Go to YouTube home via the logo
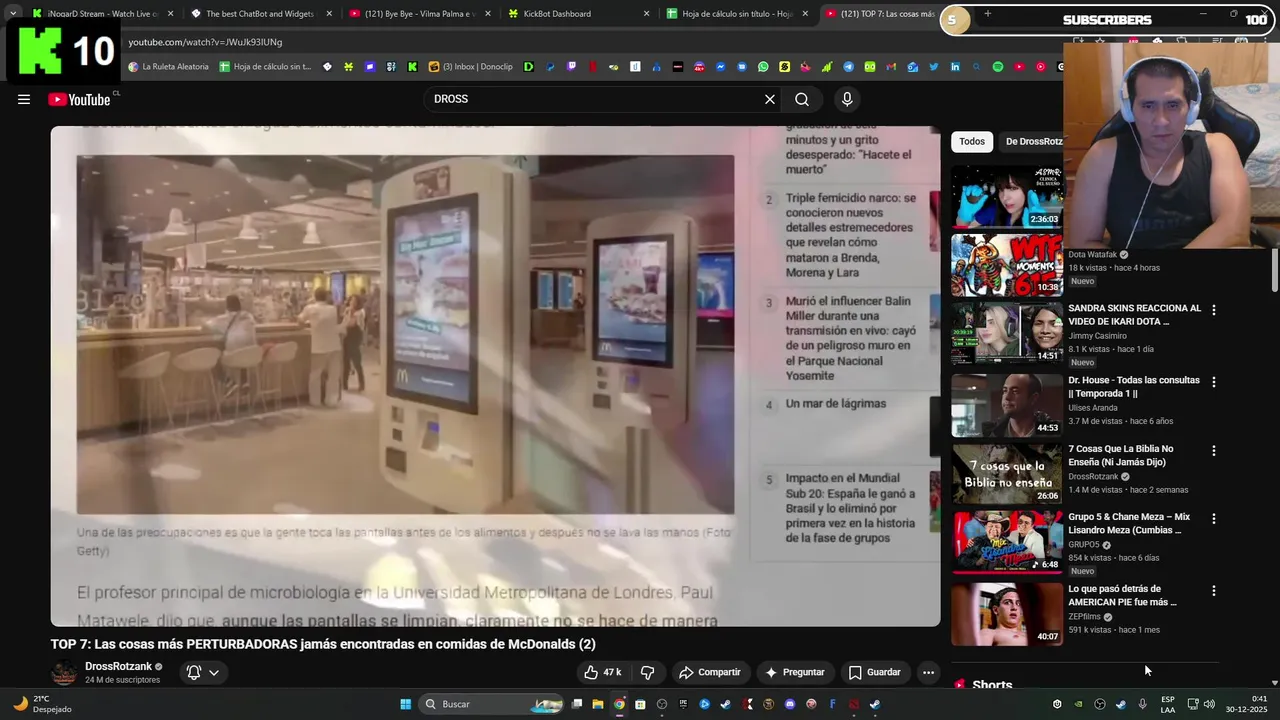 click(79, 99)
